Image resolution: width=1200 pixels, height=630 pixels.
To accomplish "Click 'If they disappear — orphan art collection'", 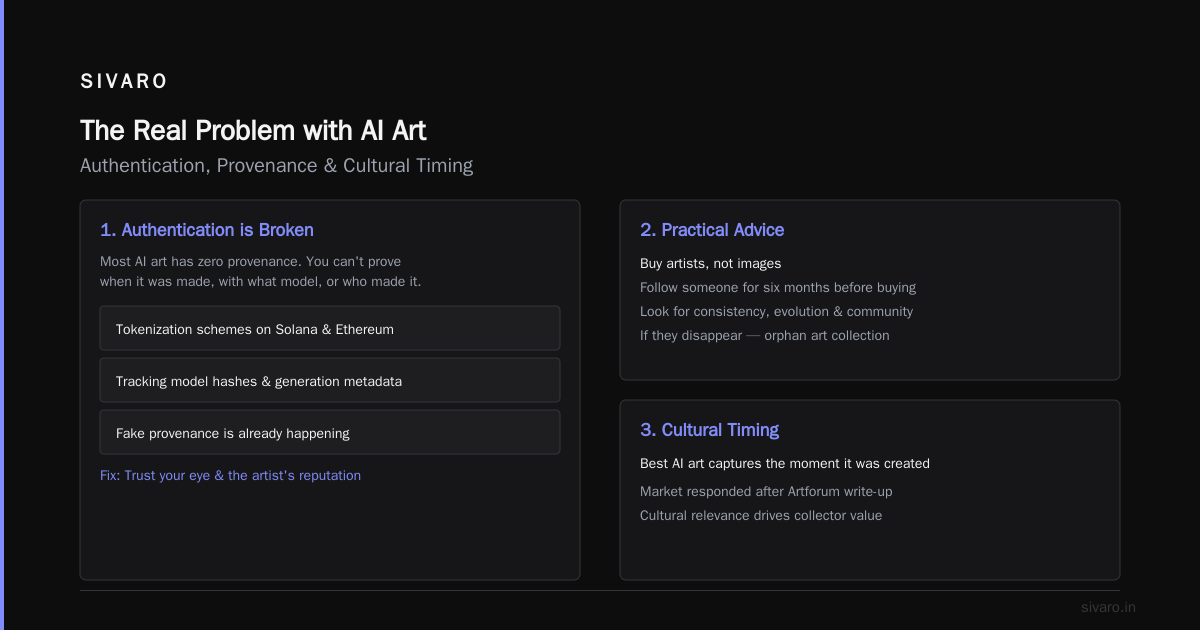I will point(764,336).
